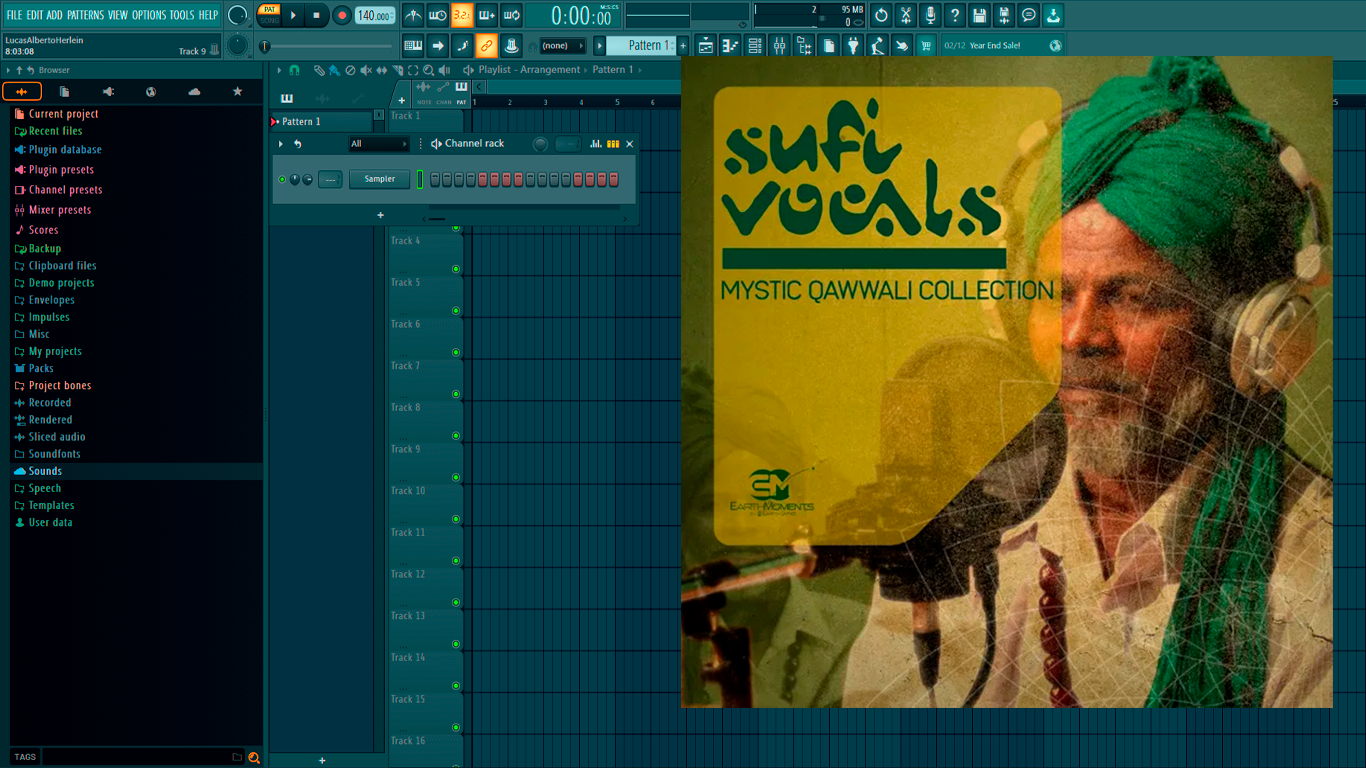Image resolution: width=1366 pixels, height=768 pixels.
Task: Open the channel rack options menu arrow
Action: click(281, 144)
